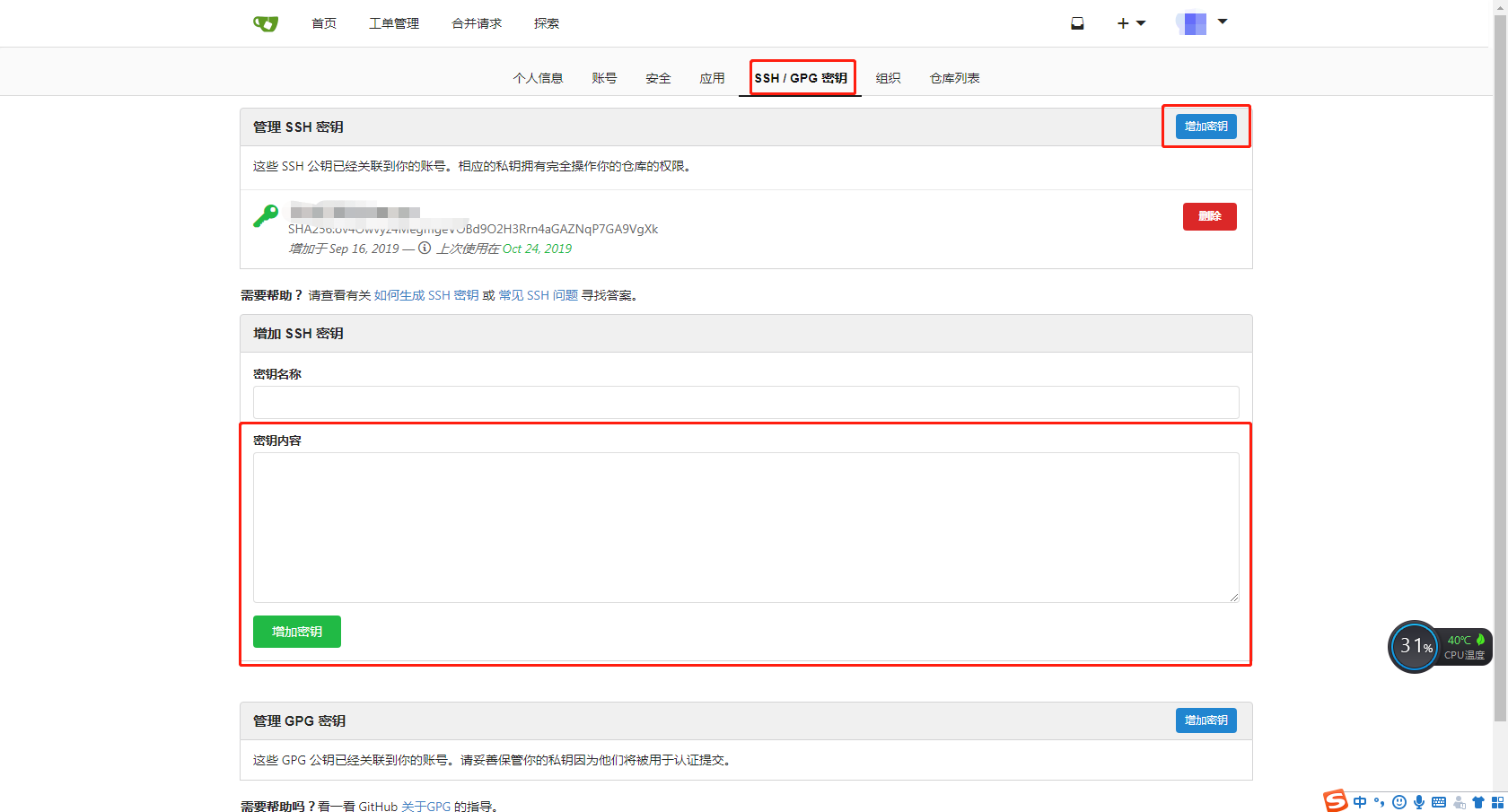Click the green 增加密钥 submit button

click(x=297, y=632)
